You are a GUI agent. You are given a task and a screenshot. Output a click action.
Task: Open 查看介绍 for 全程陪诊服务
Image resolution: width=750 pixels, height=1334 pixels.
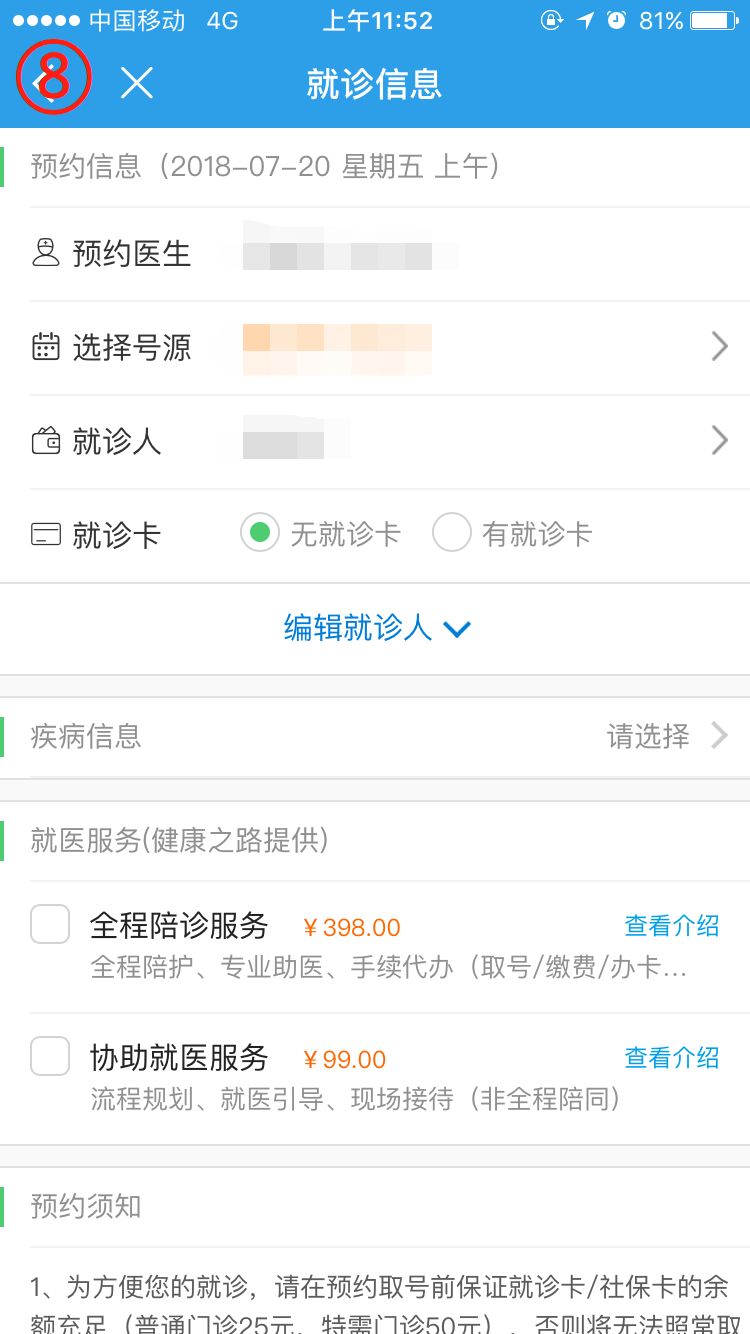[x=671, y=926]
